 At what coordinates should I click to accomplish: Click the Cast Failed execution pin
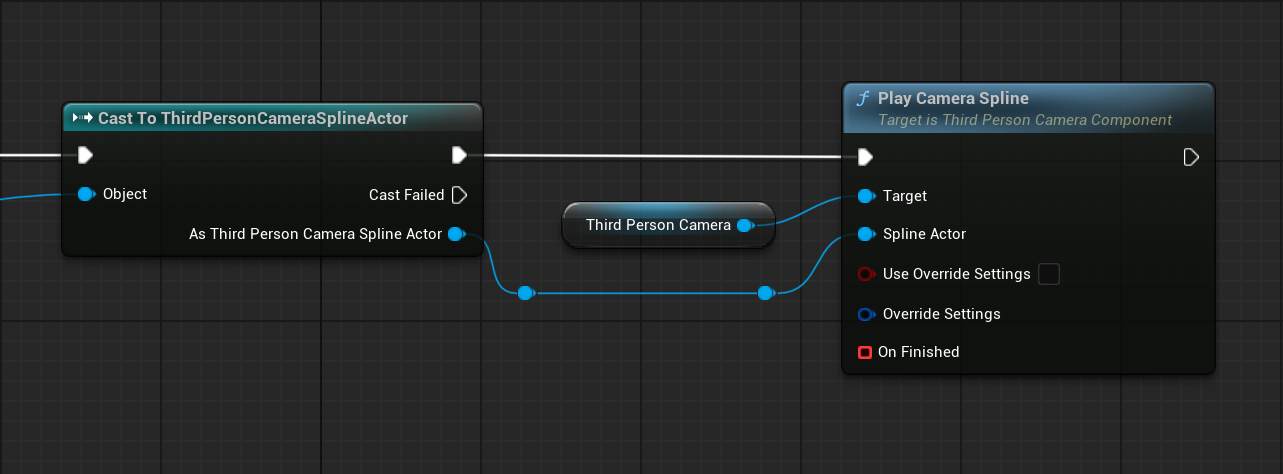(459, 194)
